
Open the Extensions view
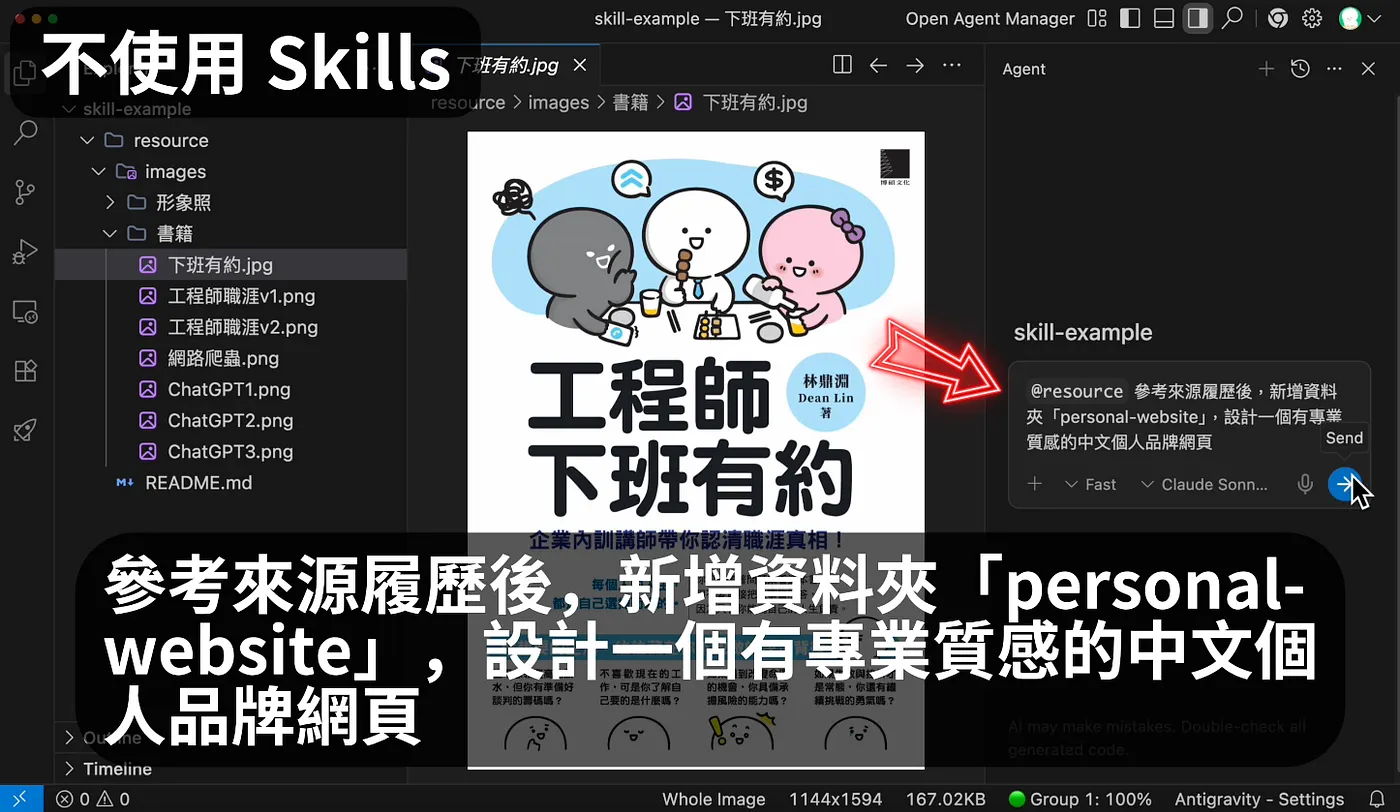tap(26, 371)
